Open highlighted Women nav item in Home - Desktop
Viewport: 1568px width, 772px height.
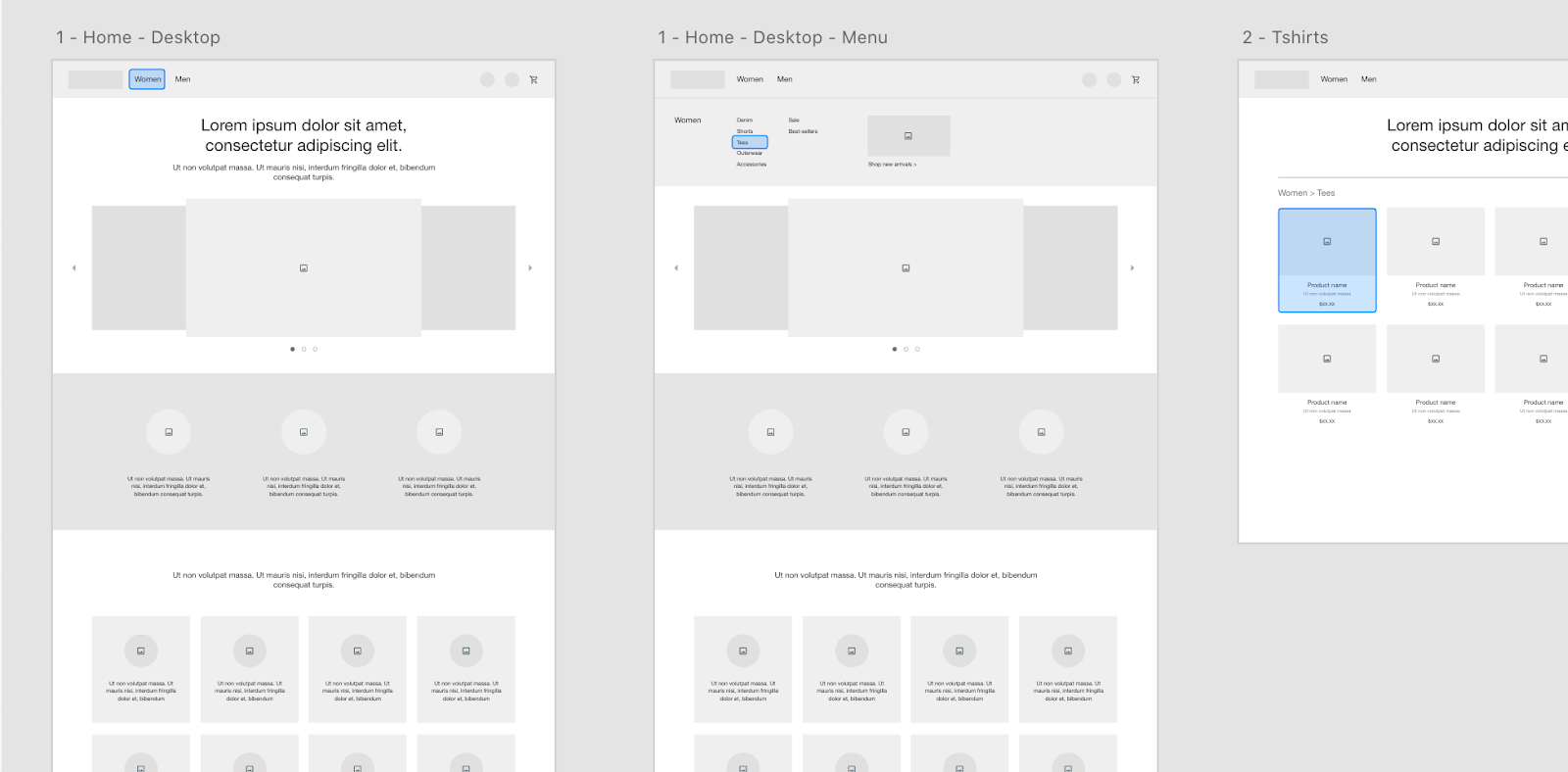(x=147, y=79)
